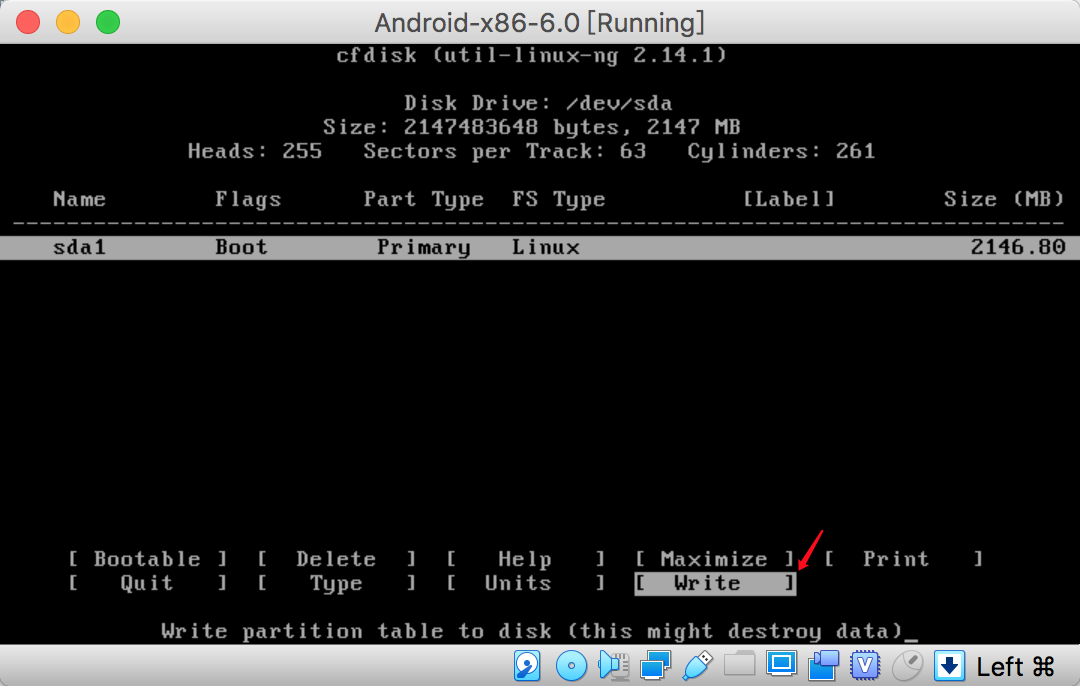The height and width of the screenshot is (686, 1080).
Task: Click the Left Command host key indicator
Action: 1013,666
